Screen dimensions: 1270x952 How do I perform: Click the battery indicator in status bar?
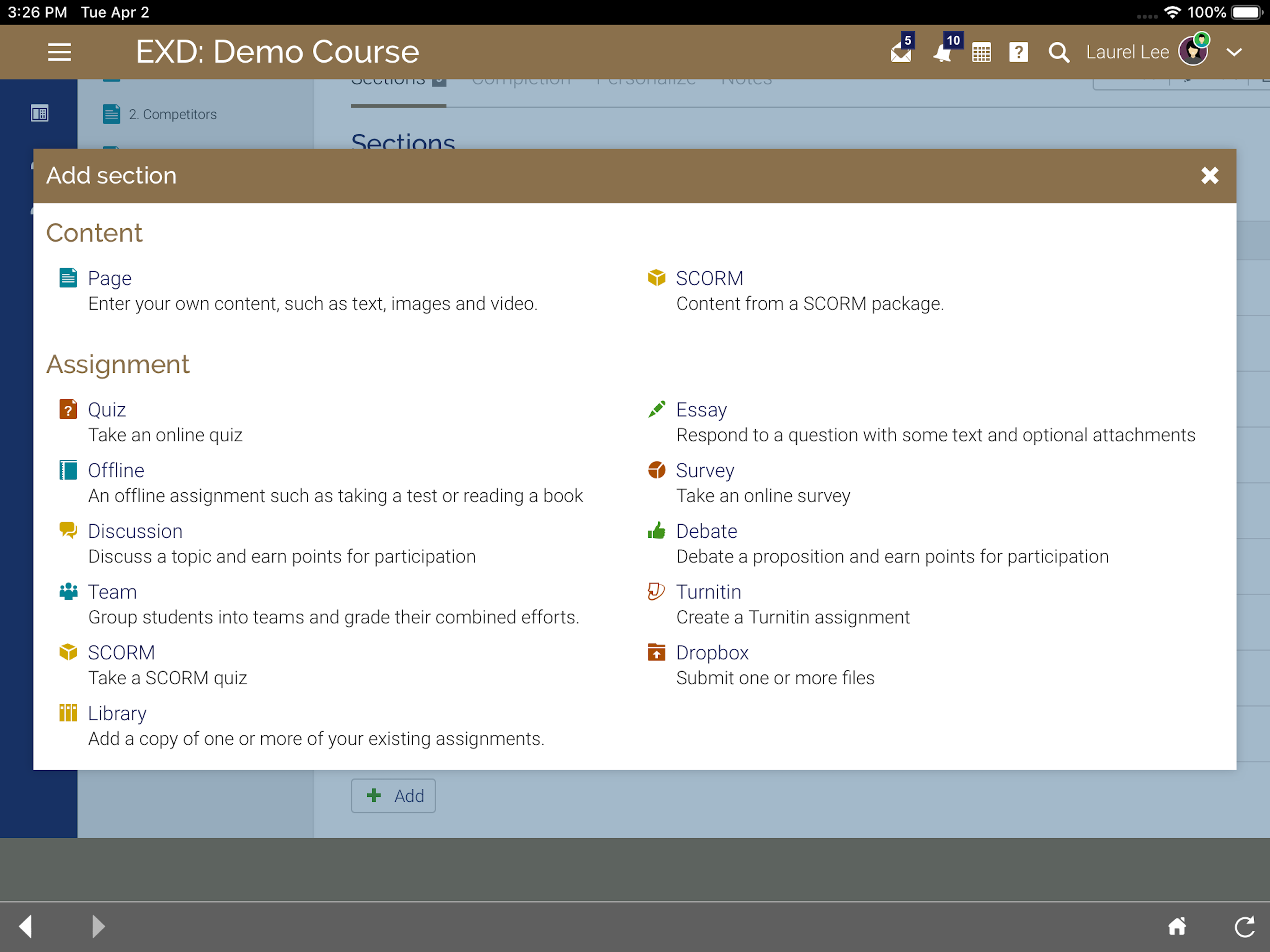[x=1246, y=12]
